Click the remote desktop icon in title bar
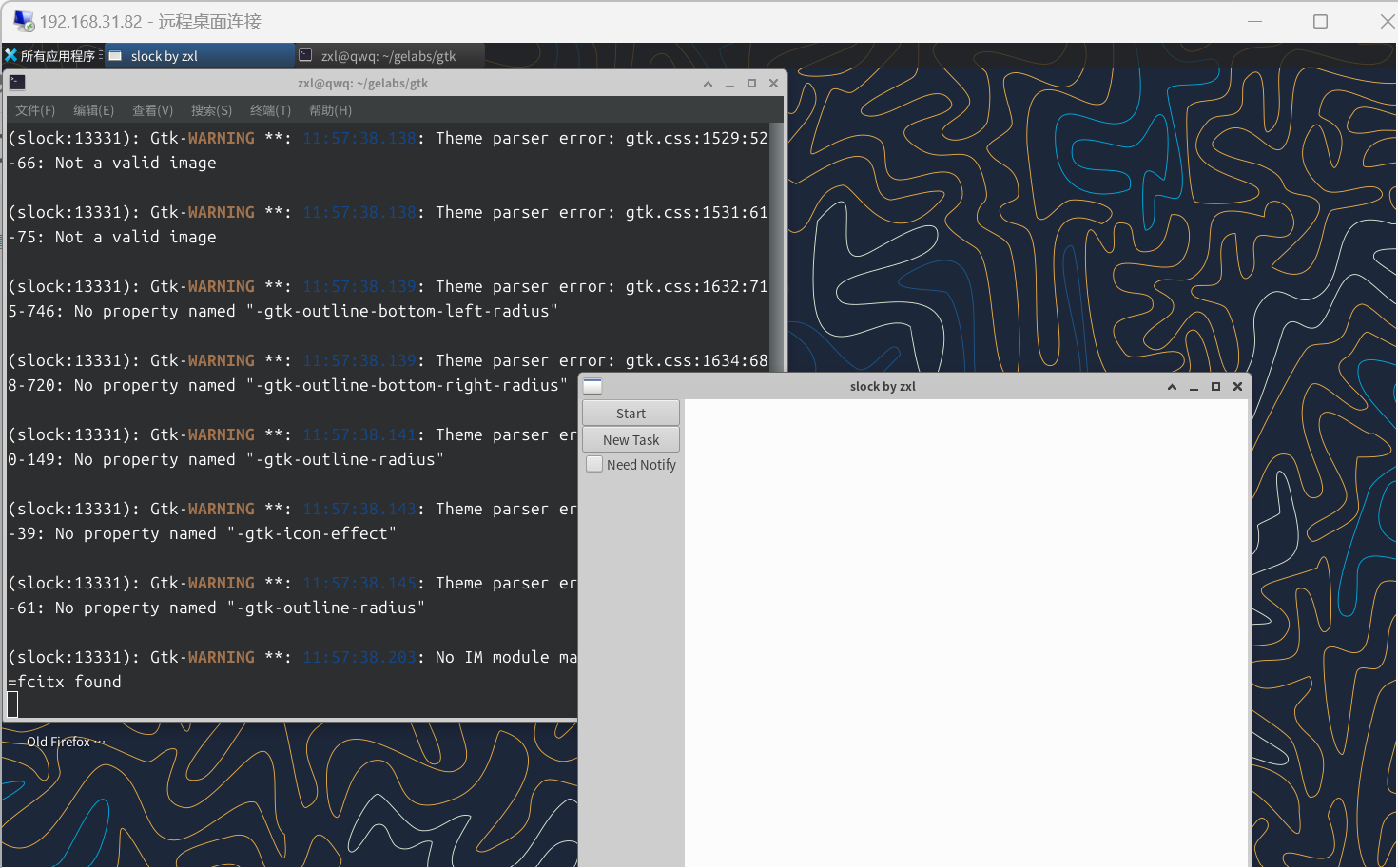1398x868 pixels. [23, 21]
